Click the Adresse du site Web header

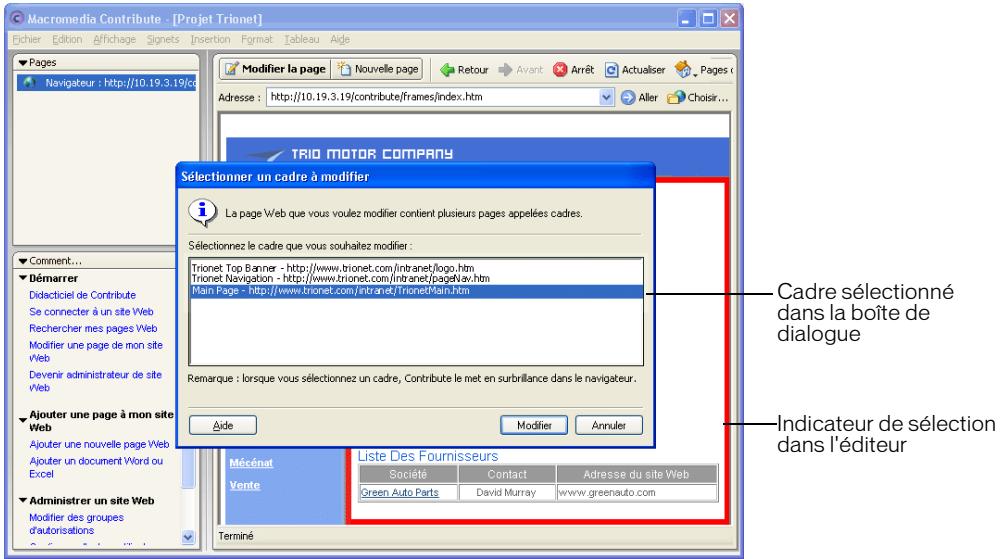[x=637, y=474]
